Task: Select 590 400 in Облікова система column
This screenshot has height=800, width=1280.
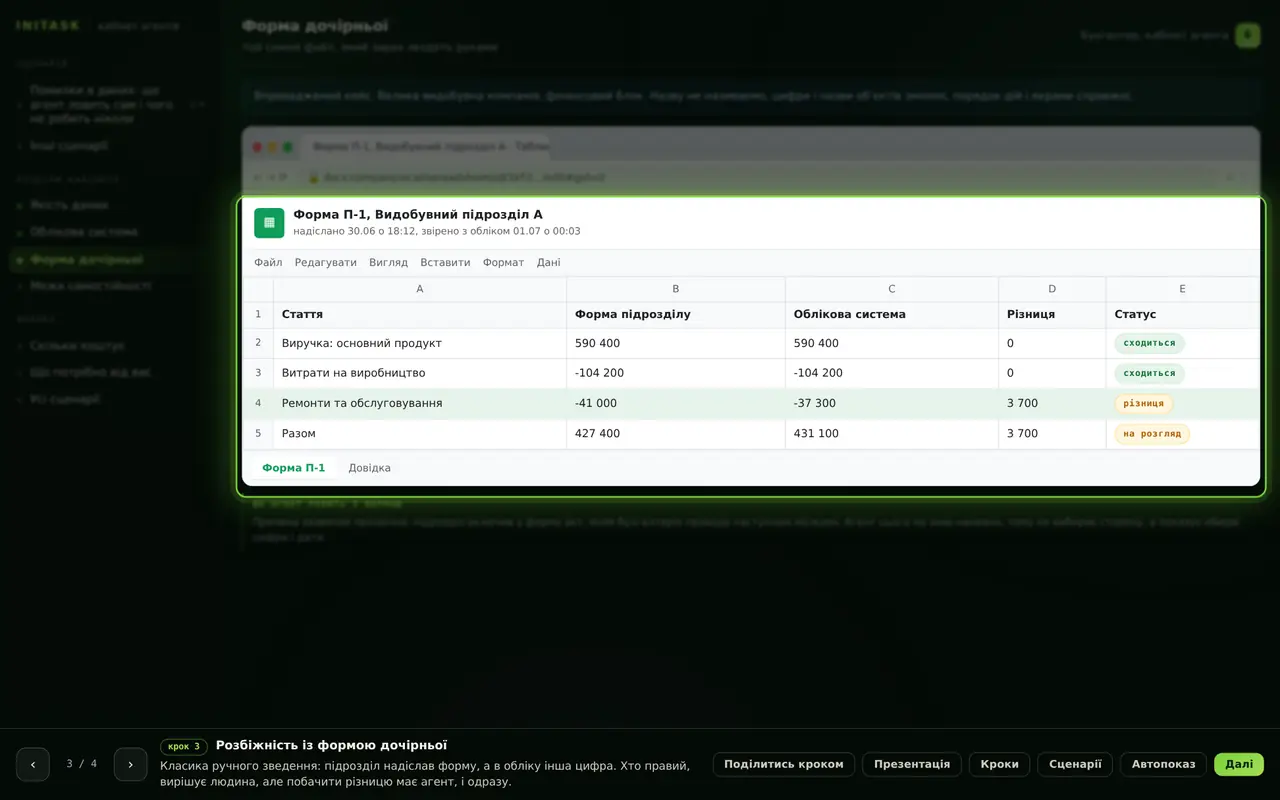Action: 892,343
